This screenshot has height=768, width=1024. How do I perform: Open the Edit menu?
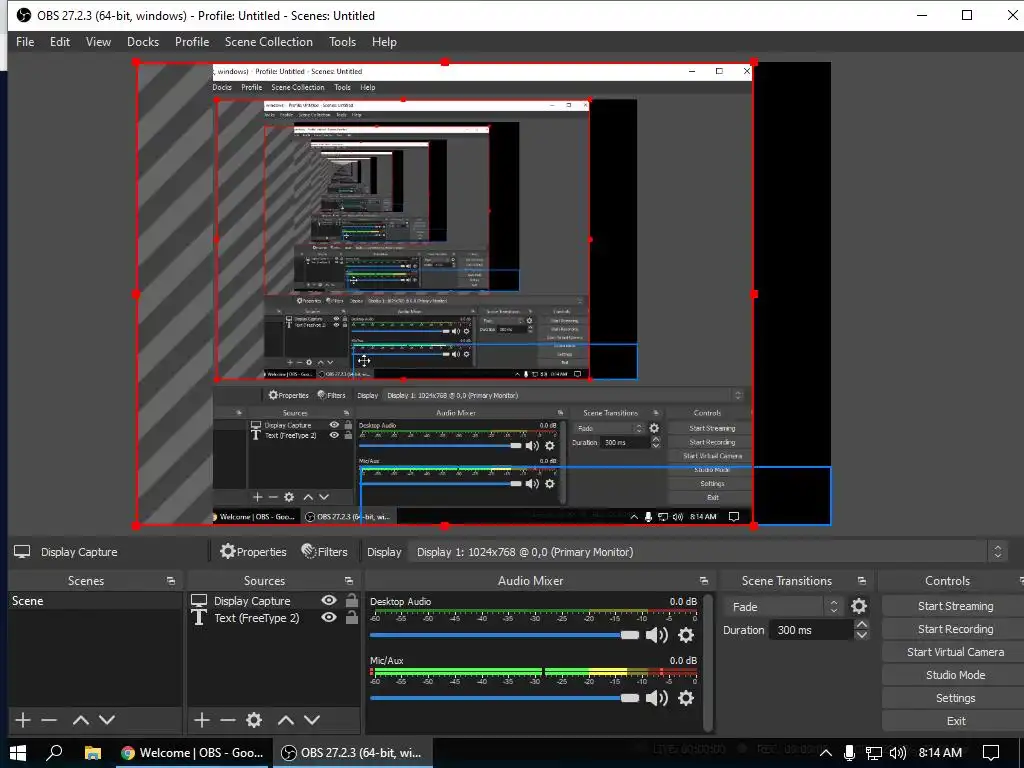[x=59, y=42]
